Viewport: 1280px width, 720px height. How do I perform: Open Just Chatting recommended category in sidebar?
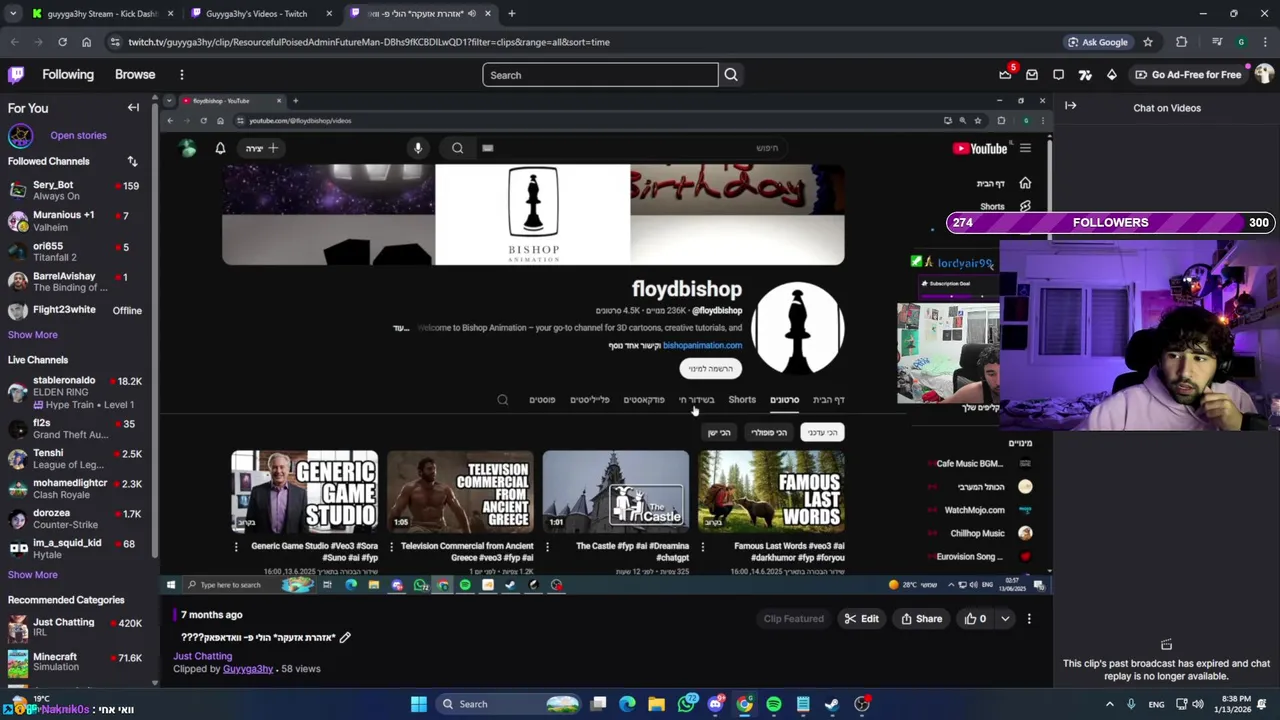click(x=74, y=628)
